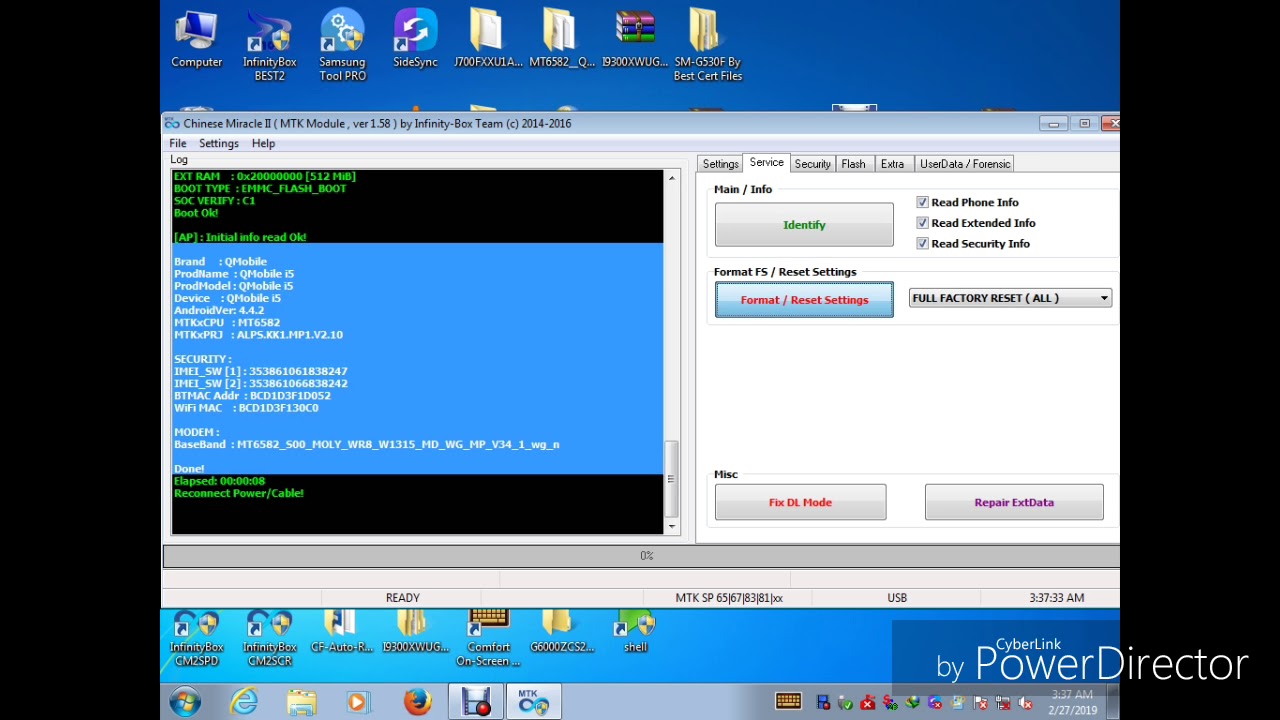Image resolution: width=1280 pixels, height=720 pixels.
Task: Open InfinityBox CM2SCR desktop shortcut
Action: [x=269, y=639]
